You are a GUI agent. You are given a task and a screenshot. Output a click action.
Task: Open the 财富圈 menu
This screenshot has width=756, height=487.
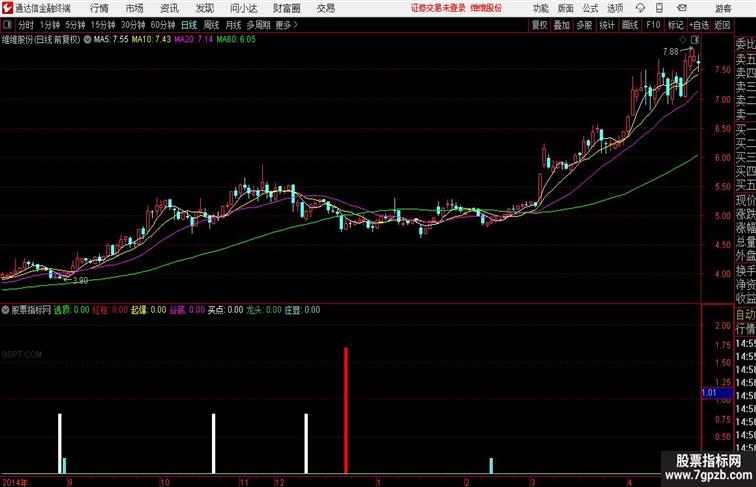pos(286,8)
